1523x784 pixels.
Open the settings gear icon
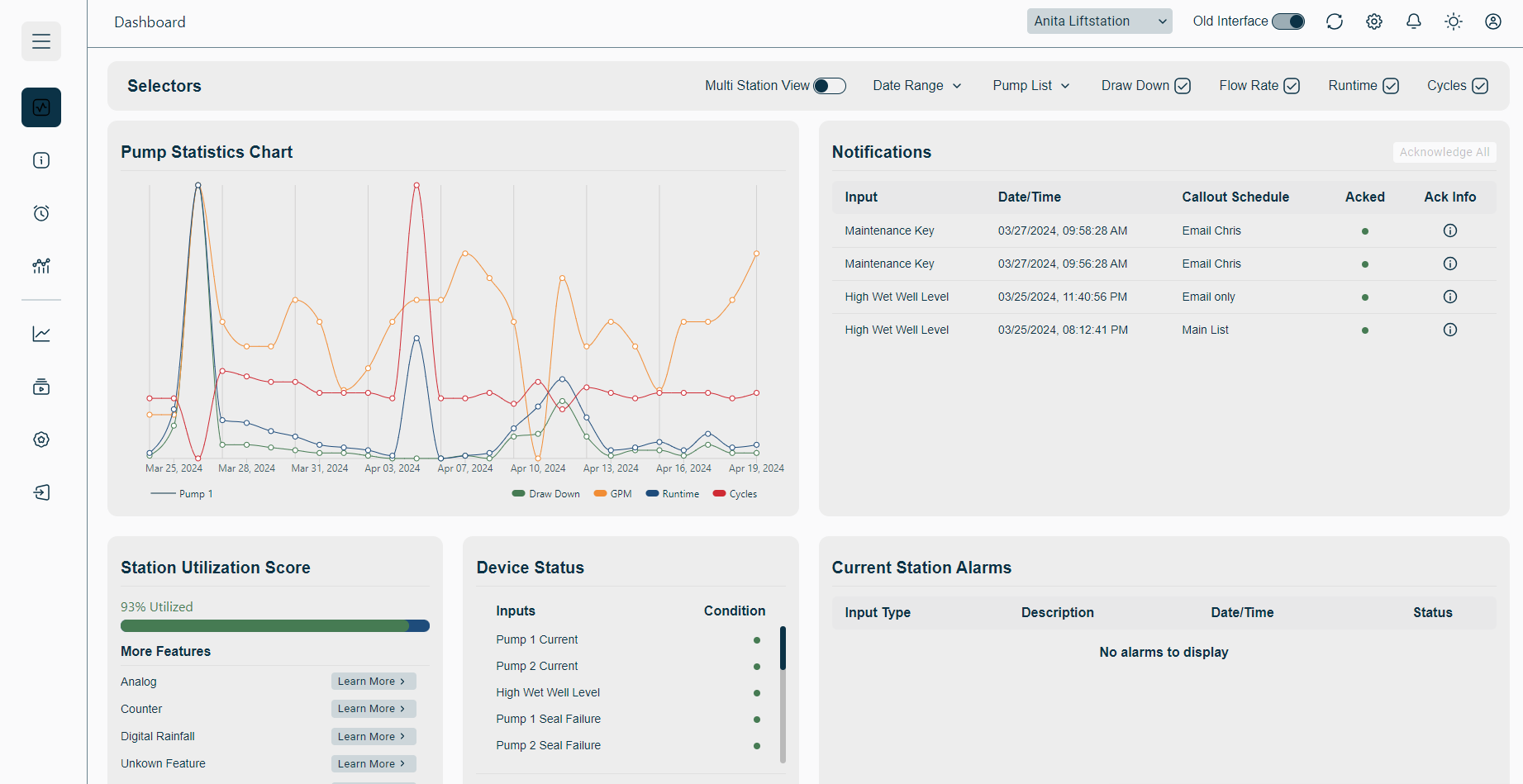click(x=1373, y=21)
